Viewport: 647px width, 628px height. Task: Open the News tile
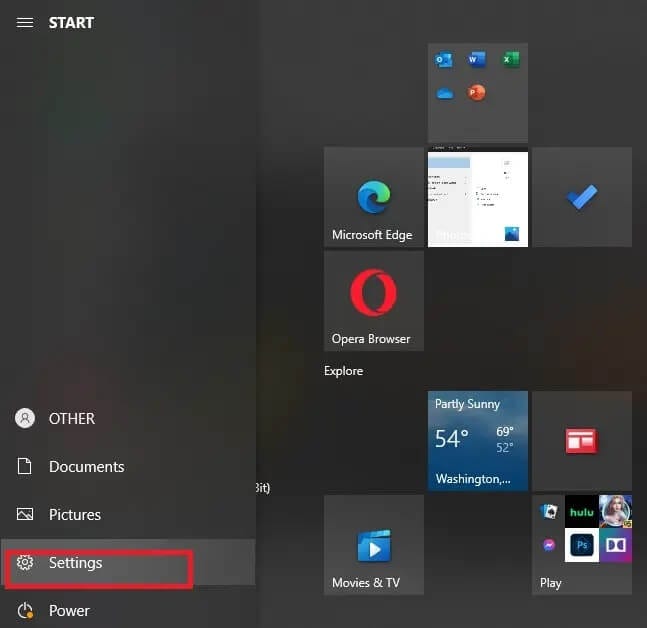(x=582, y=441)
